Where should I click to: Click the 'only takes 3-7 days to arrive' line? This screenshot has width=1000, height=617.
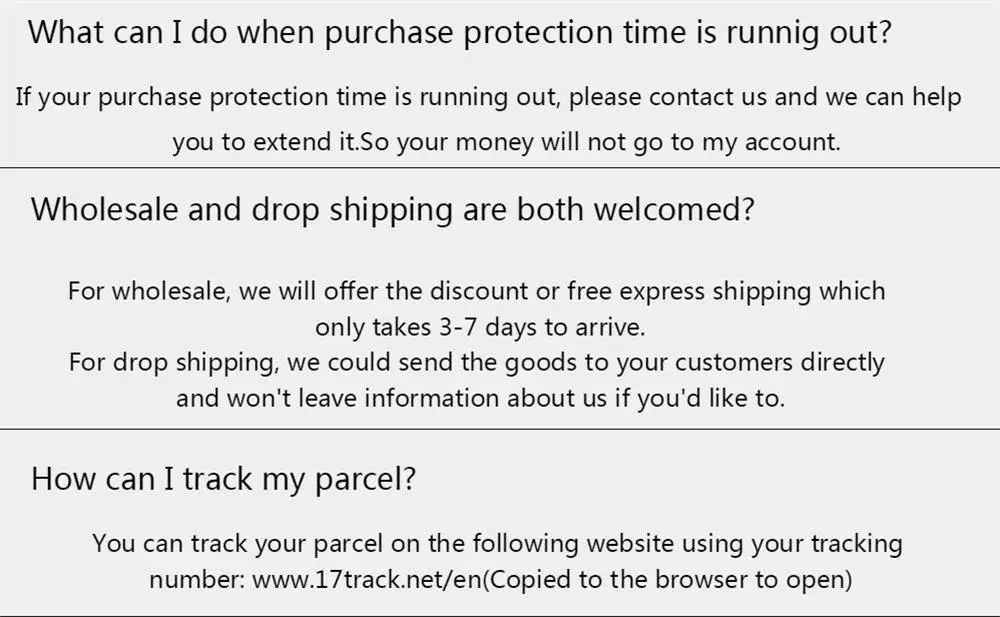480,327
